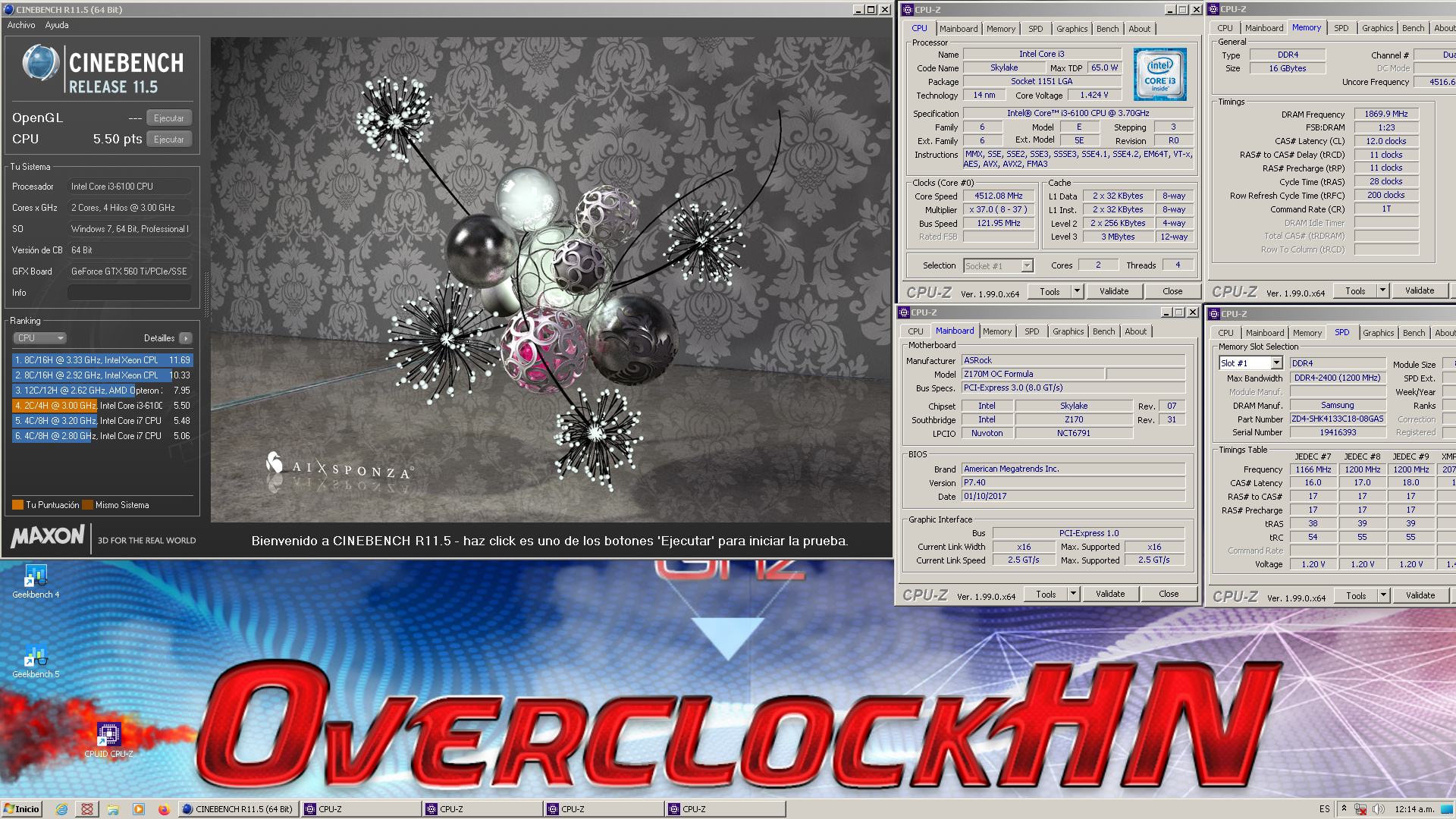Click the Detalles arrow button in Ranking
The height and width of the screenshot is (819, 1456).
(x=186, y=338)
